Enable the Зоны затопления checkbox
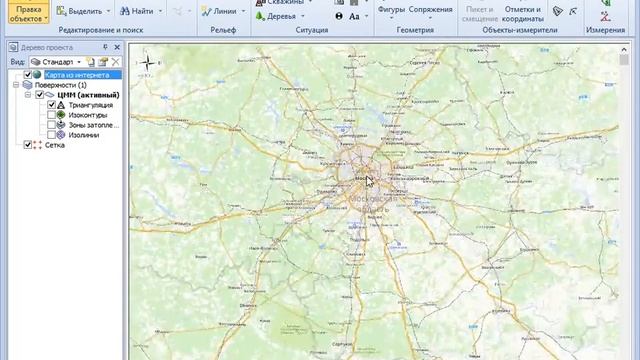640x360 pixels. [51, 124]
